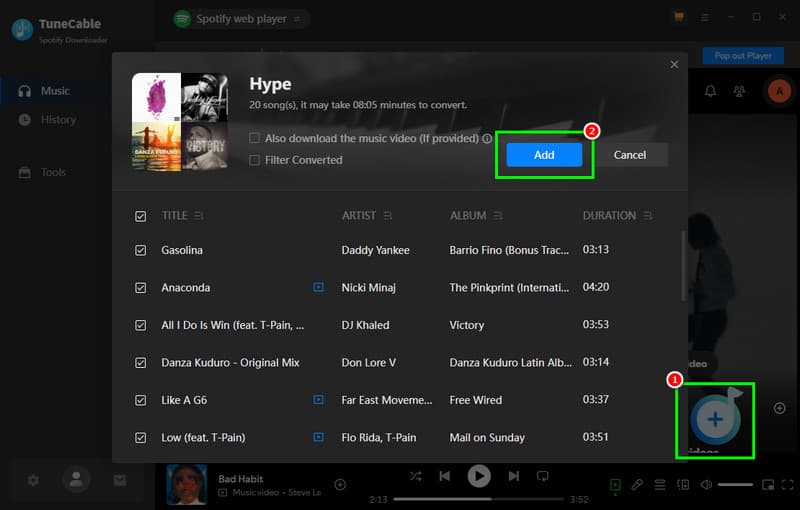Click the playback progress bar
800x510 pixels.
(479, 499)
